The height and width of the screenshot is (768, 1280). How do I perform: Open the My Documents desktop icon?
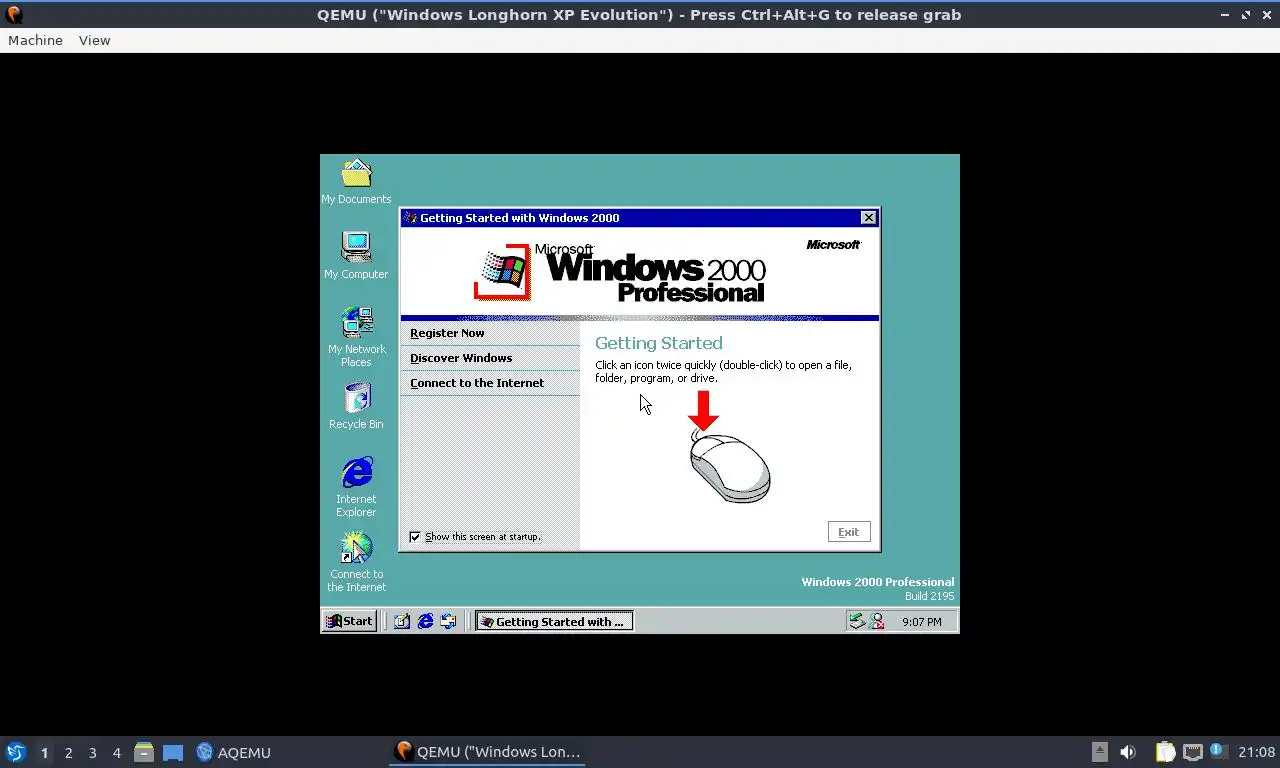(x=356, y=182)
